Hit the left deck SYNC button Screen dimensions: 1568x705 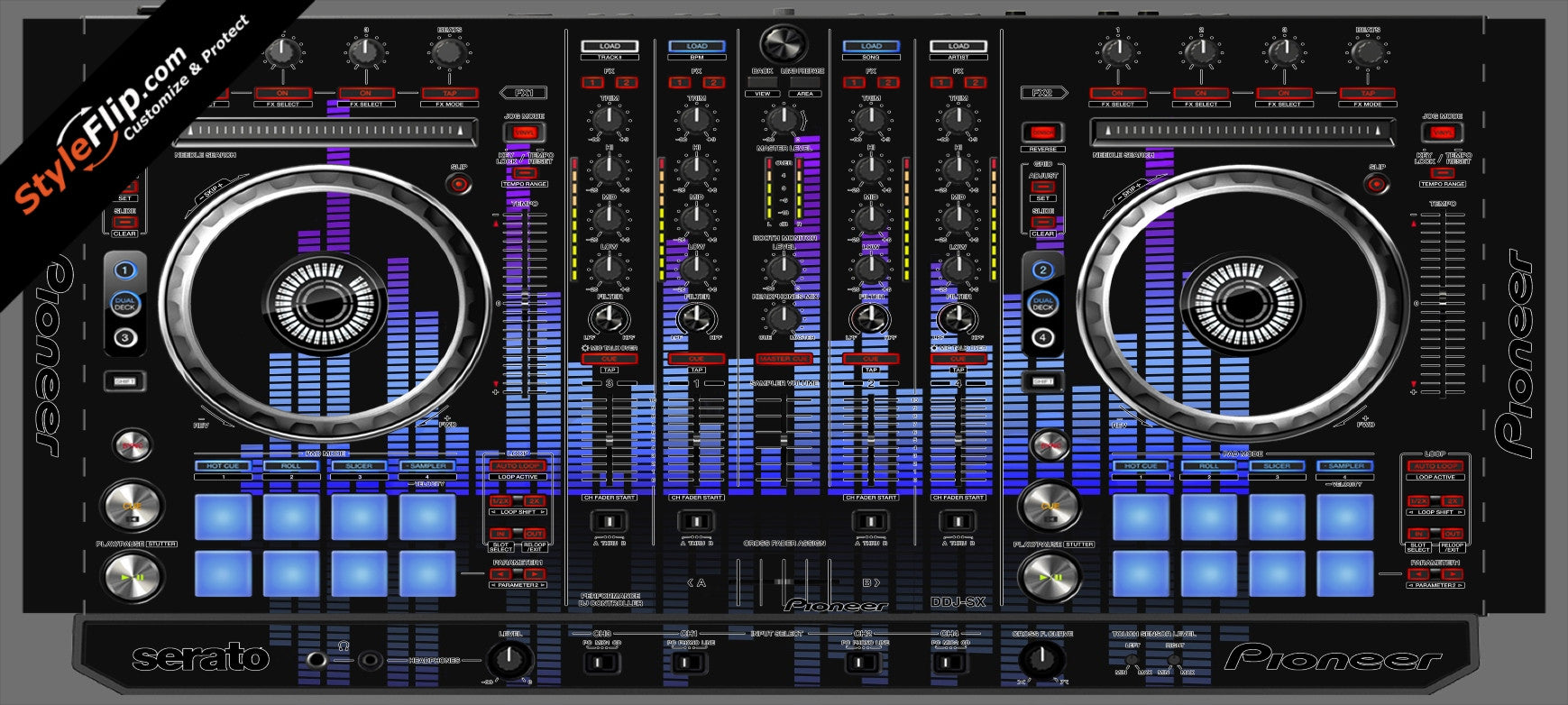(x=132, y=444)
